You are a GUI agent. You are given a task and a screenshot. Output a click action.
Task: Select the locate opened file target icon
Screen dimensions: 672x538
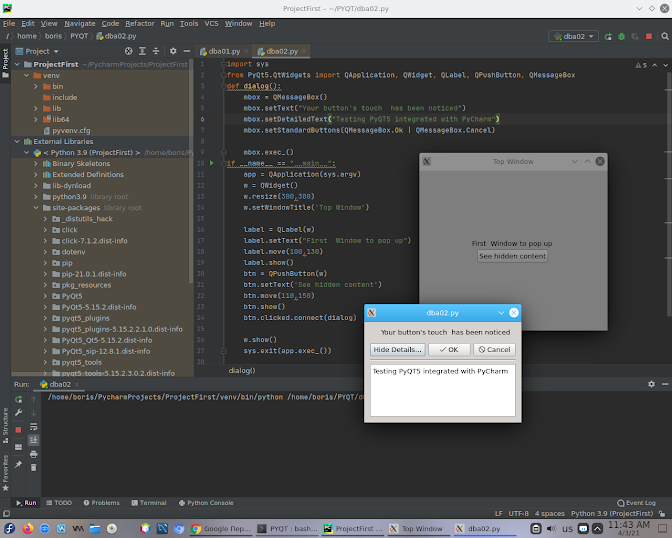[129, 51]
